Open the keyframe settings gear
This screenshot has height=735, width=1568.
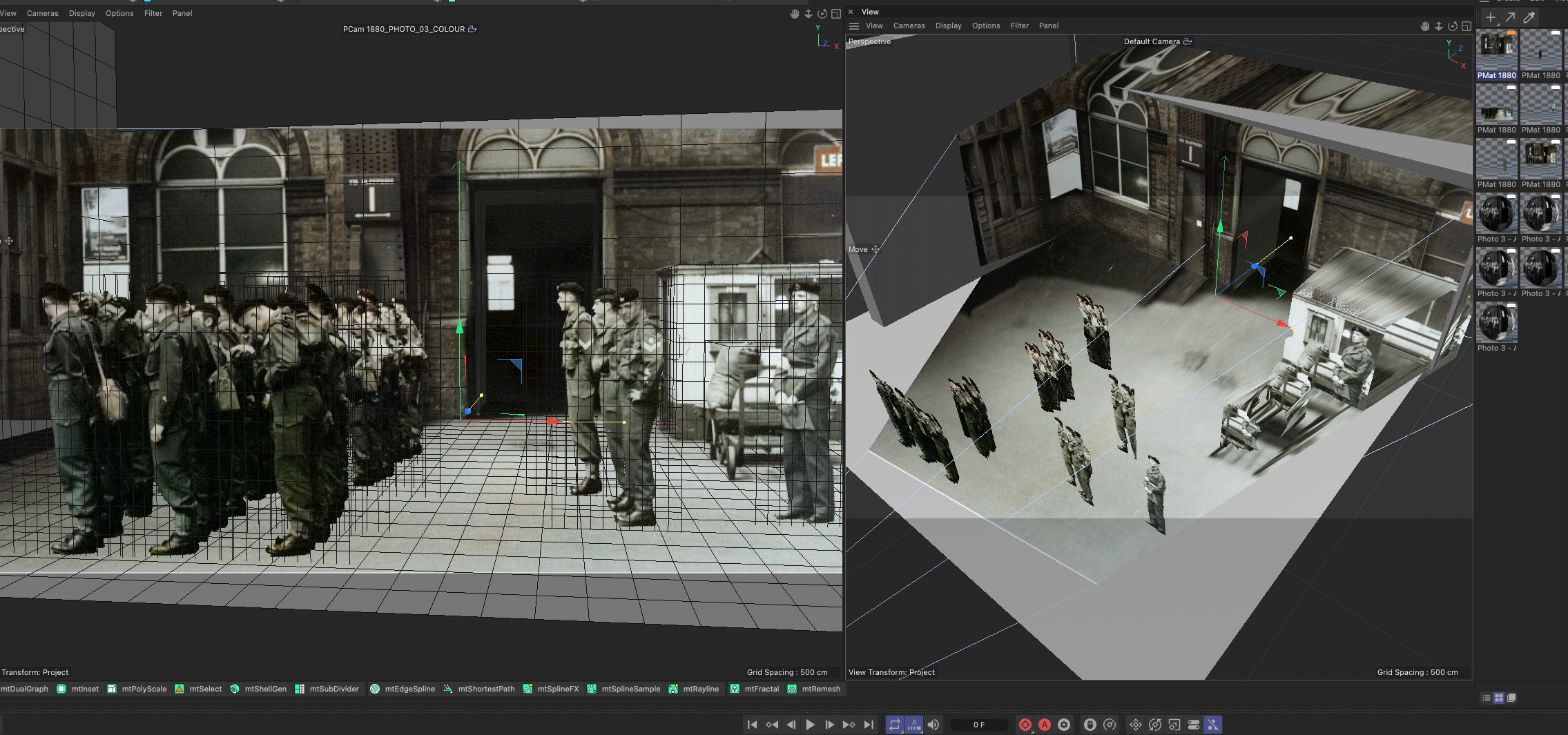coord(1064,725)
